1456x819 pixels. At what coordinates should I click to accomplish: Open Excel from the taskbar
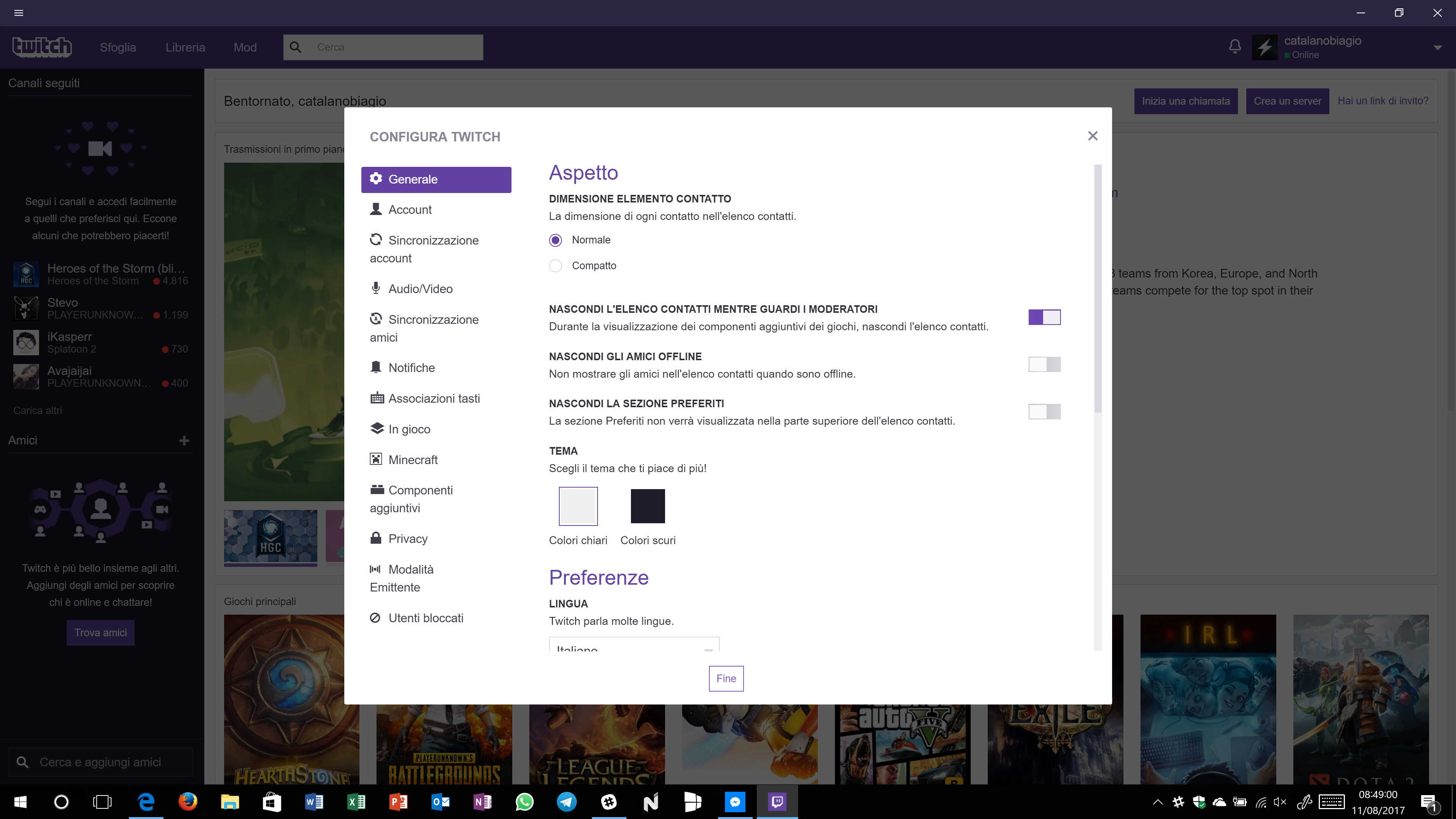pyautogui.click(x=356, y=802)
